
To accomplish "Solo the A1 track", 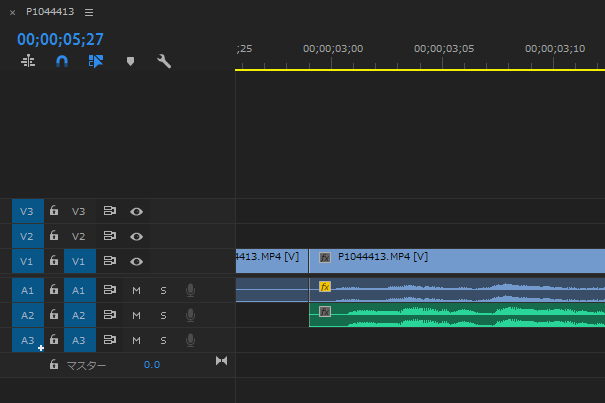I will [163, 290].
